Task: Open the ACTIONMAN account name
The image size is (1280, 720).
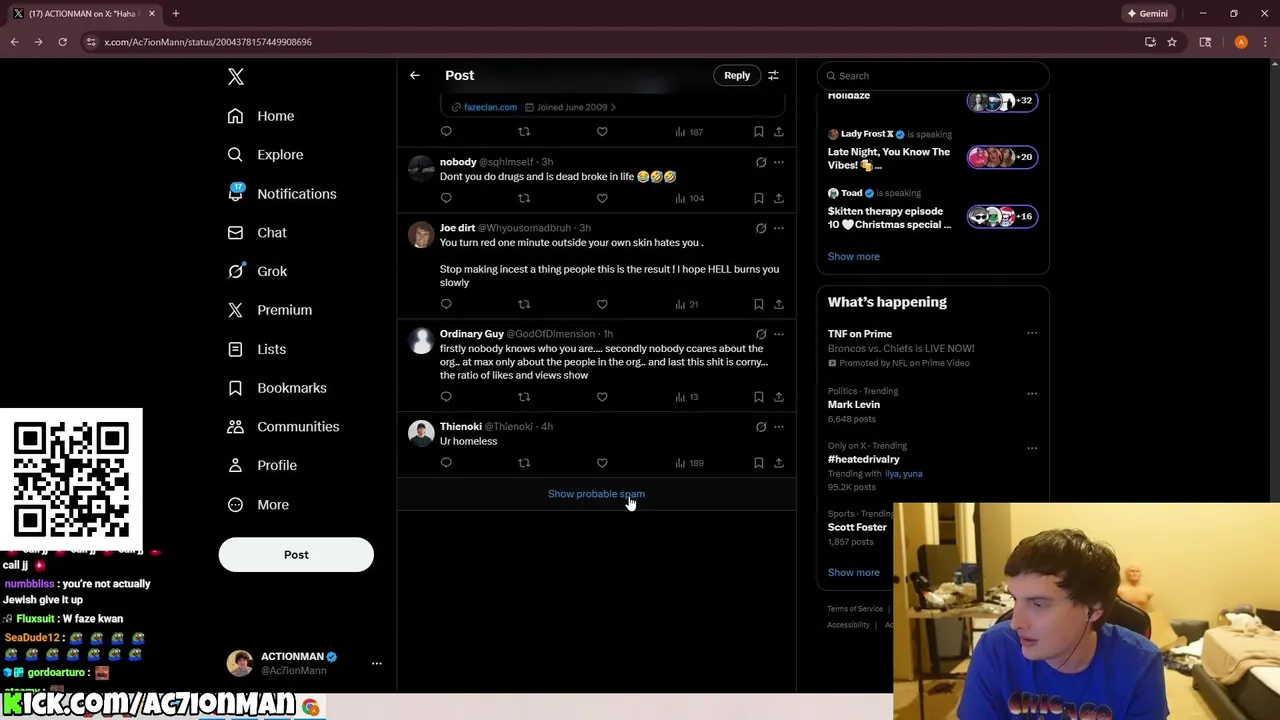Action: (x=292, y=657)
